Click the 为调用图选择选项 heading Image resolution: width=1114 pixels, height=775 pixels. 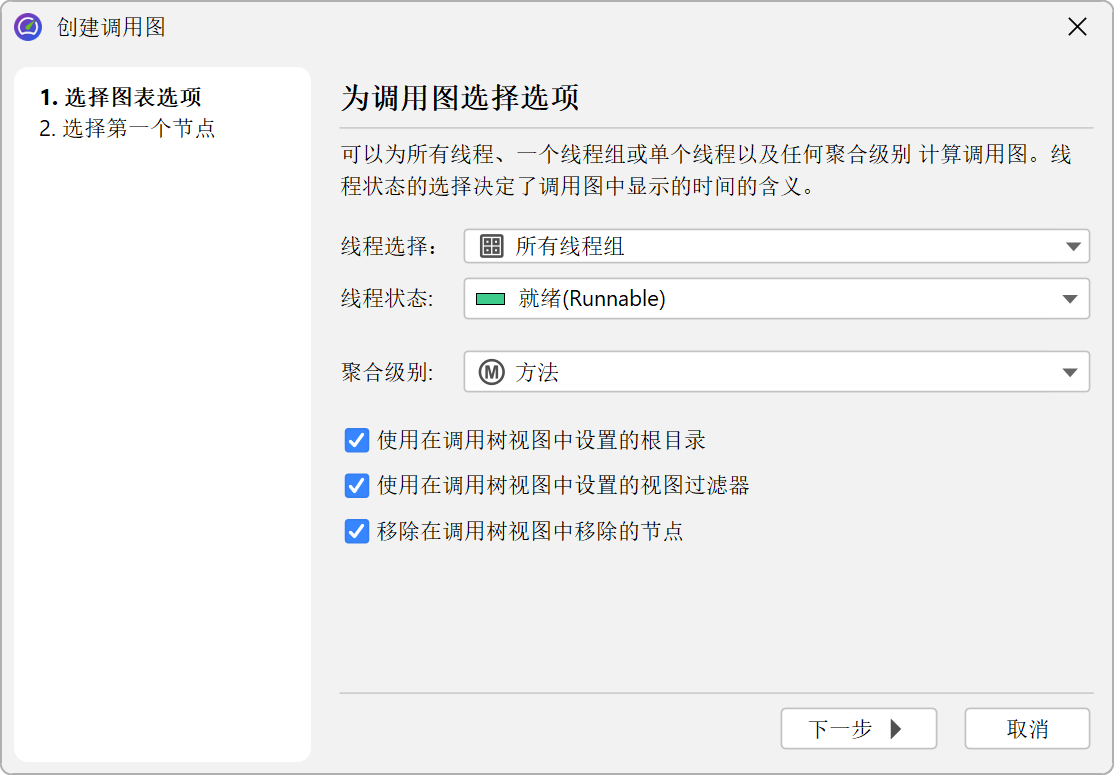tap(460, 99)
